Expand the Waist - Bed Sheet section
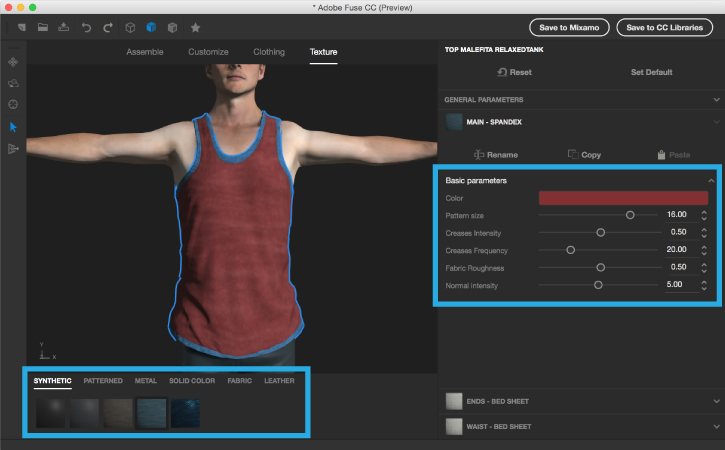 (x=716, y=426)
